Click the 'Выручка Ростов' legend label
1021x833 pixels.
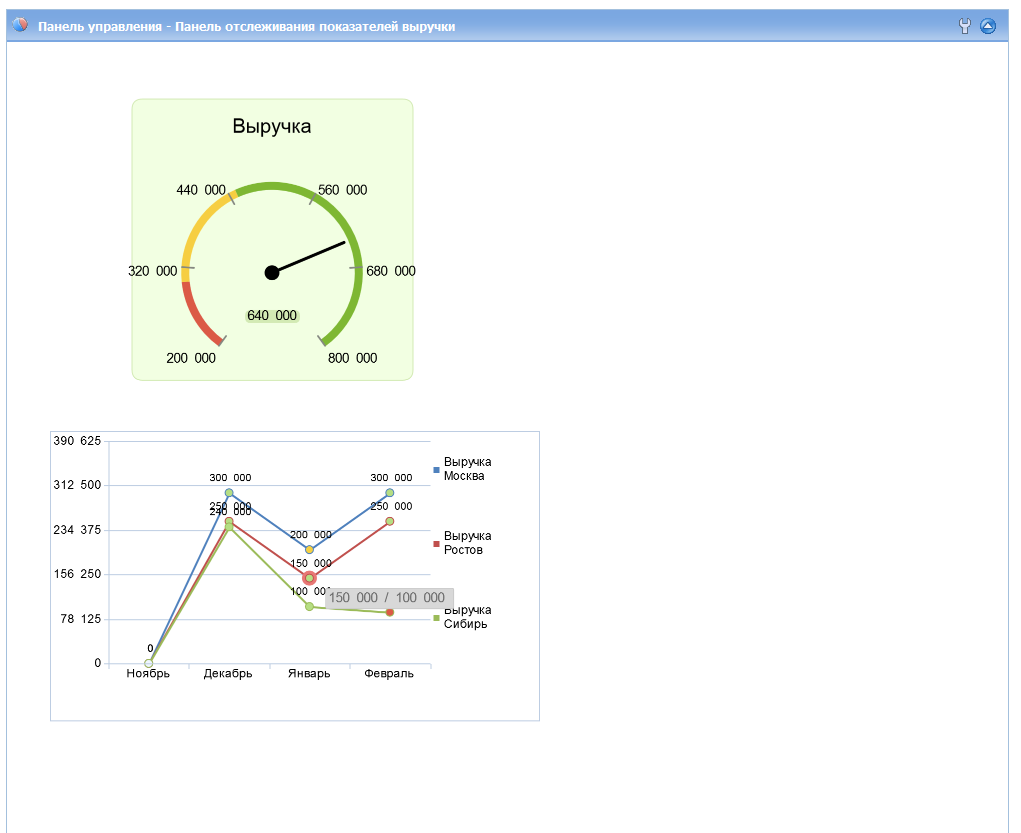(467, 543)
